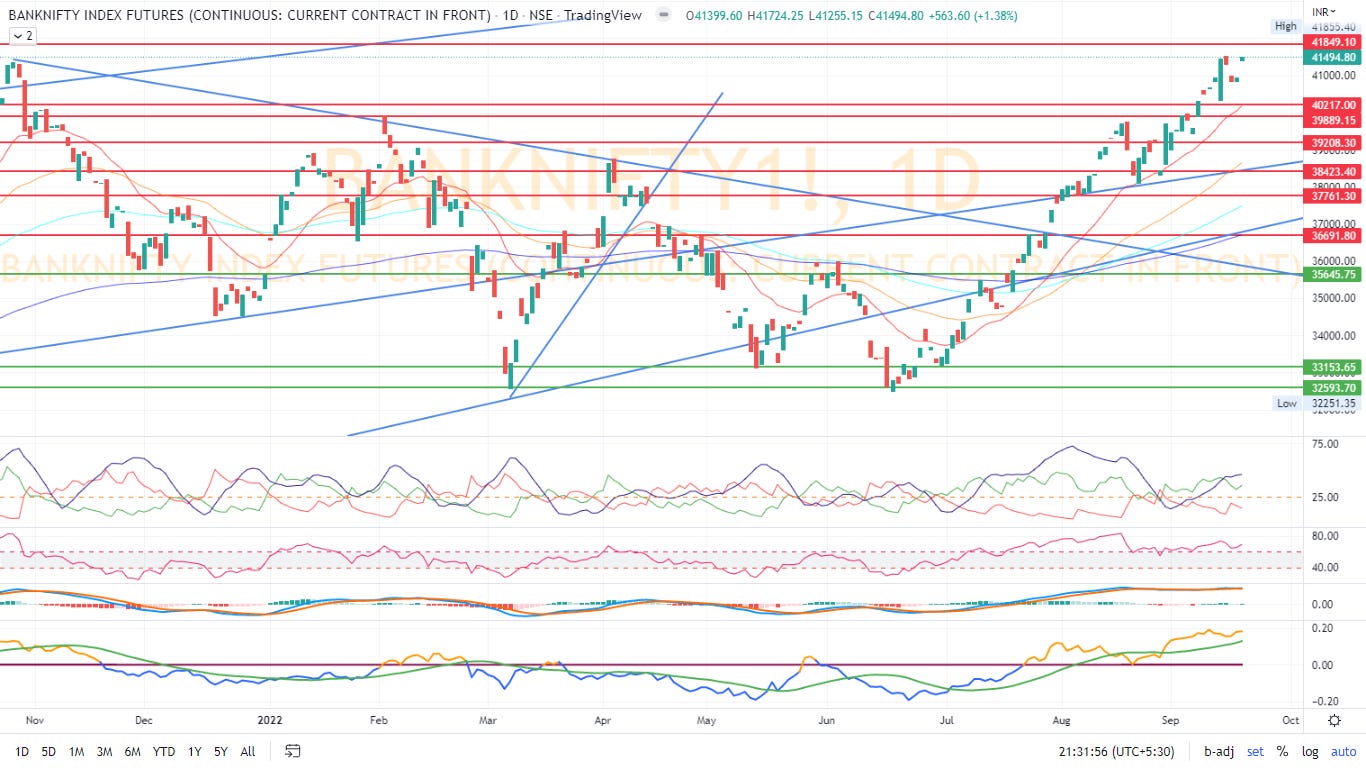
Task: Click the market status indicator dot
Action: tap(664, 15)
